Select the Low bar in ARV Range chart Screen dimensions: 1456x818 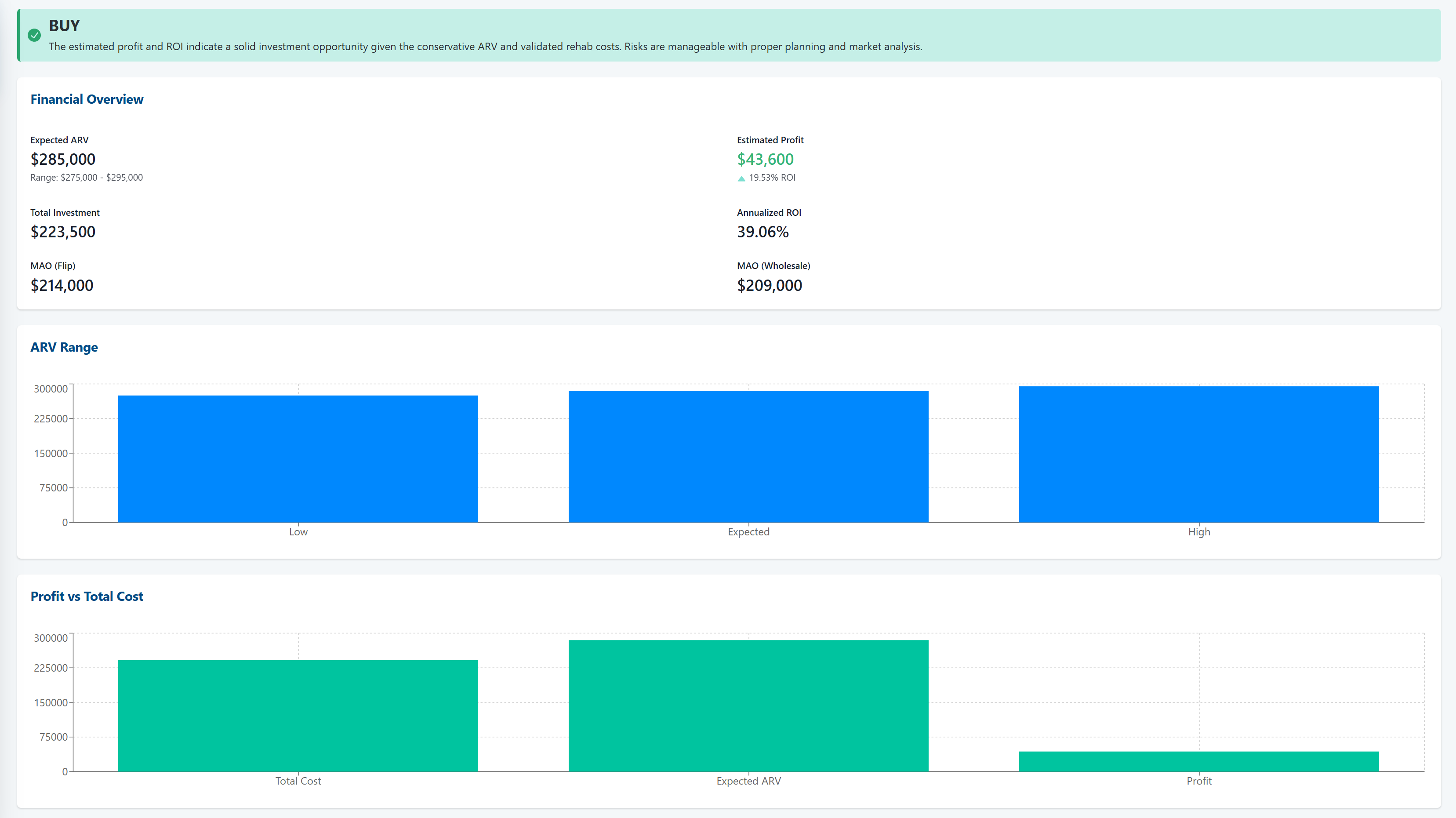(x=298, y=458)
